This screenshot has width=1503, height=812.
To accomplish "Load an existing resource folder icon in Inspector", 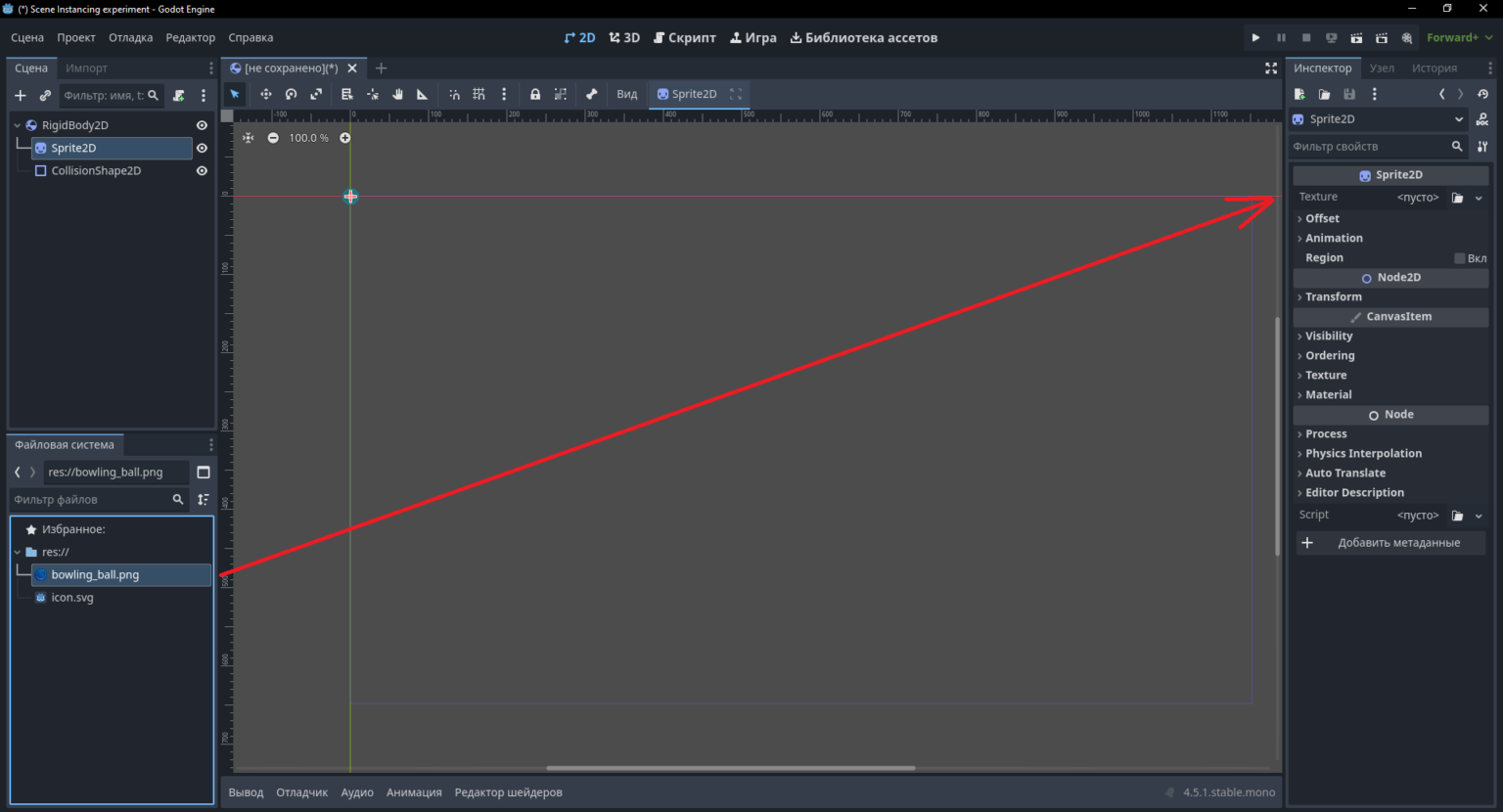I will click(1324, 94).
